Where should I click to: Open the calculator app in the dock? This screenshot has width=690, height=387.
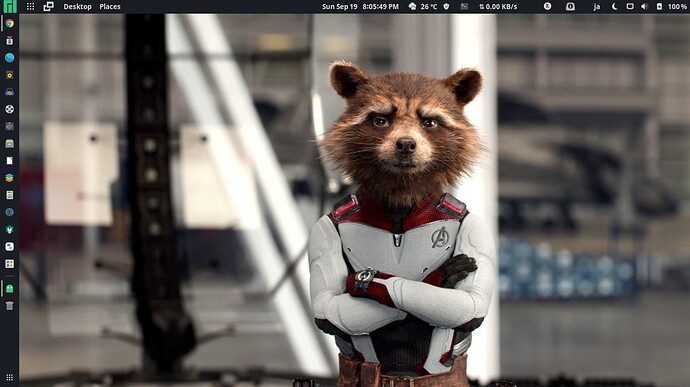[9, 195]
